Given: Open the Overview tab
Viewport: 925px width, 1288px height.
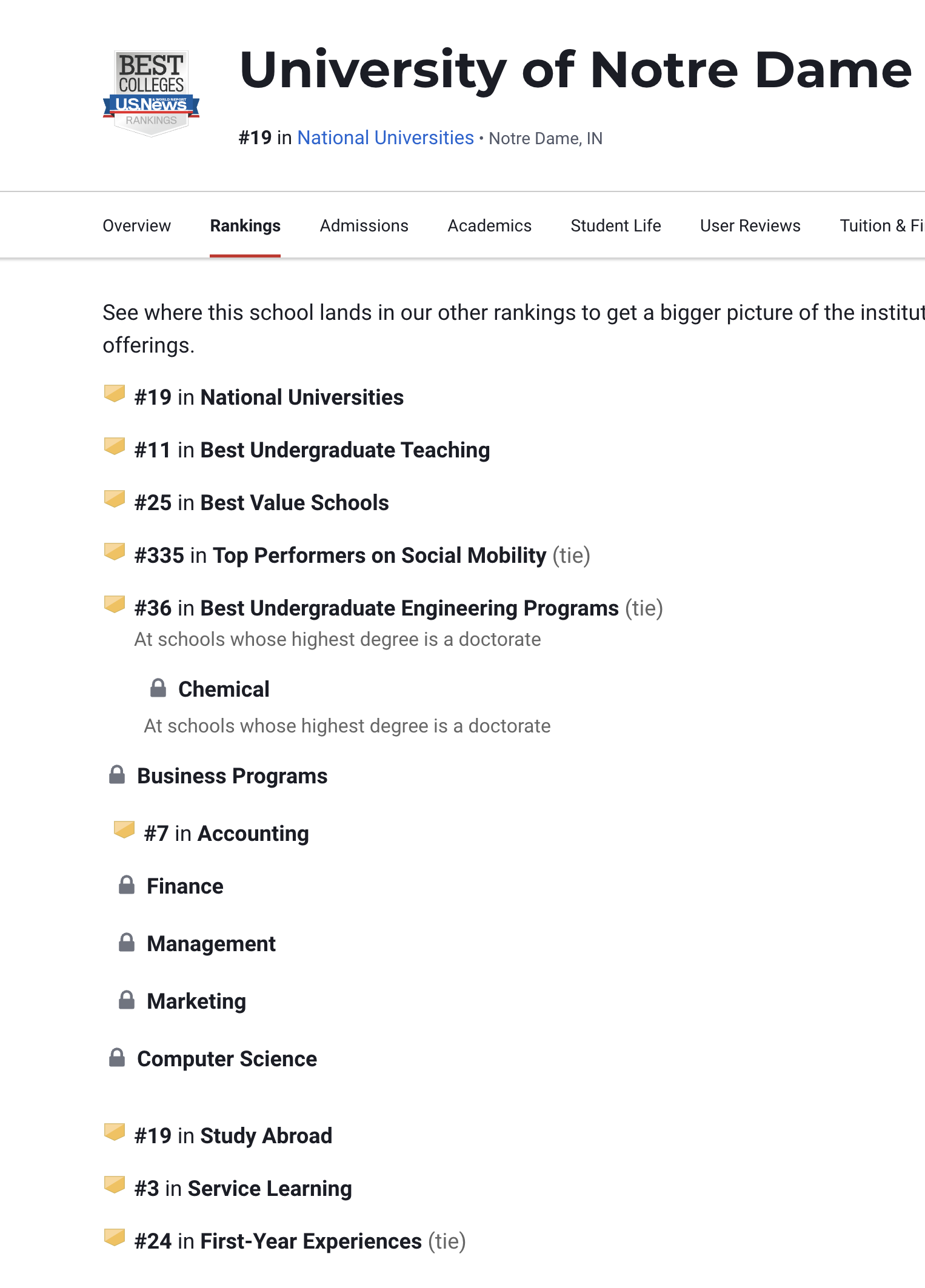Looking at the screenshot, I should tap(137, 226).
